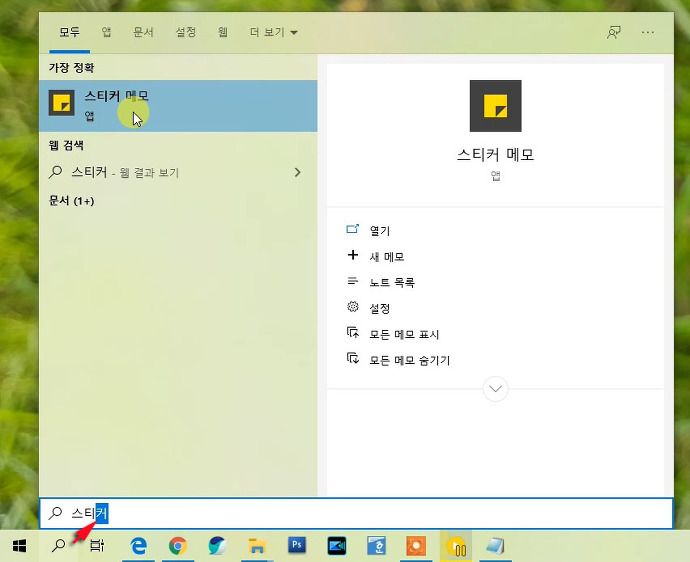Open Sticky Notes 설정

click(380, 308)
